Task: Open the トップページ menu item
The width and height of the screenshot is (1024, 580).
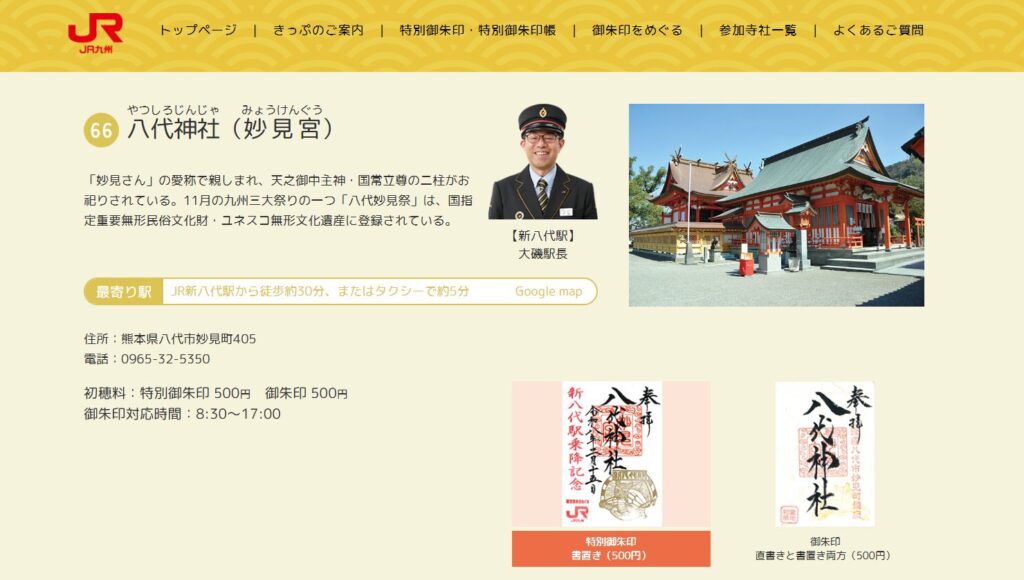Action: [x=198, y=30]
